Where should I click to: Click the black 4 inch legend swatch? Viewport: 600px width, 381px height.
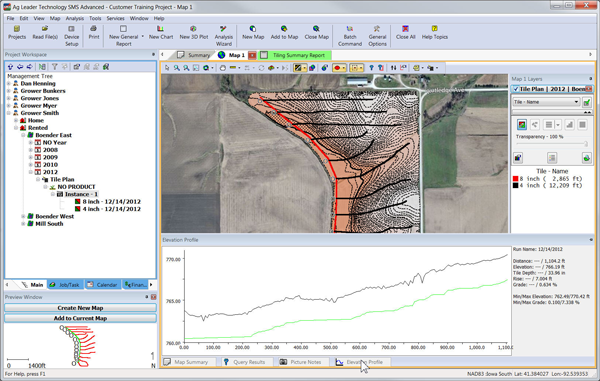515,186
